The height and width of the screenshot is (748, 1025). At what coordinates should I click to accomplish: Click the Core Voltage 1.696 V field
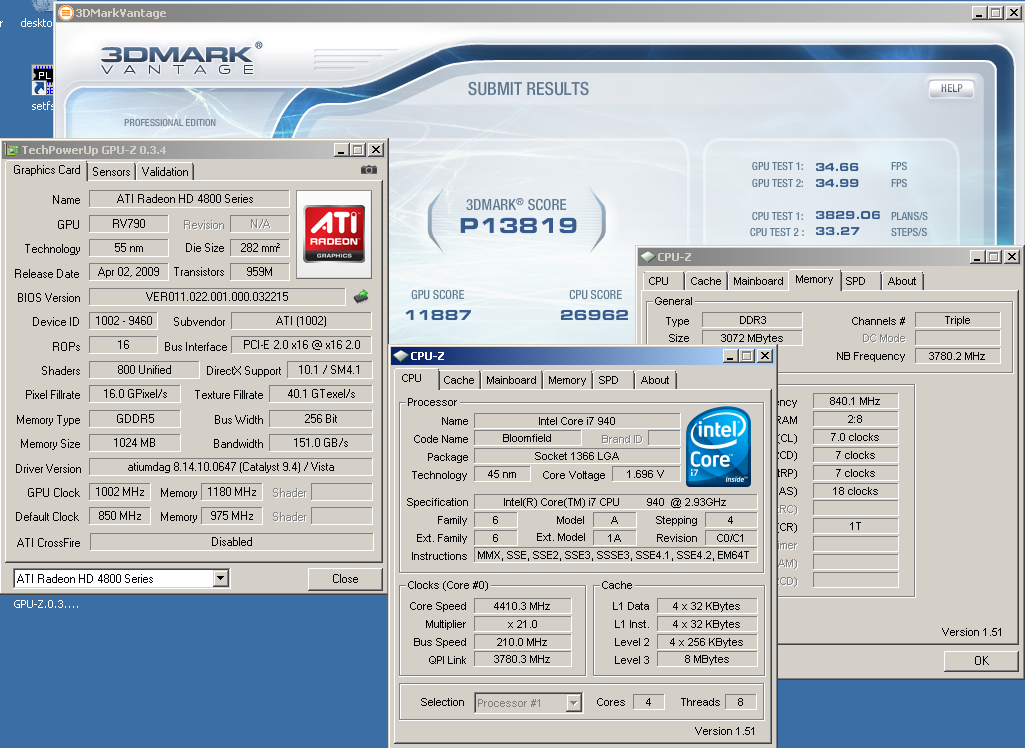tap(645, 475)
